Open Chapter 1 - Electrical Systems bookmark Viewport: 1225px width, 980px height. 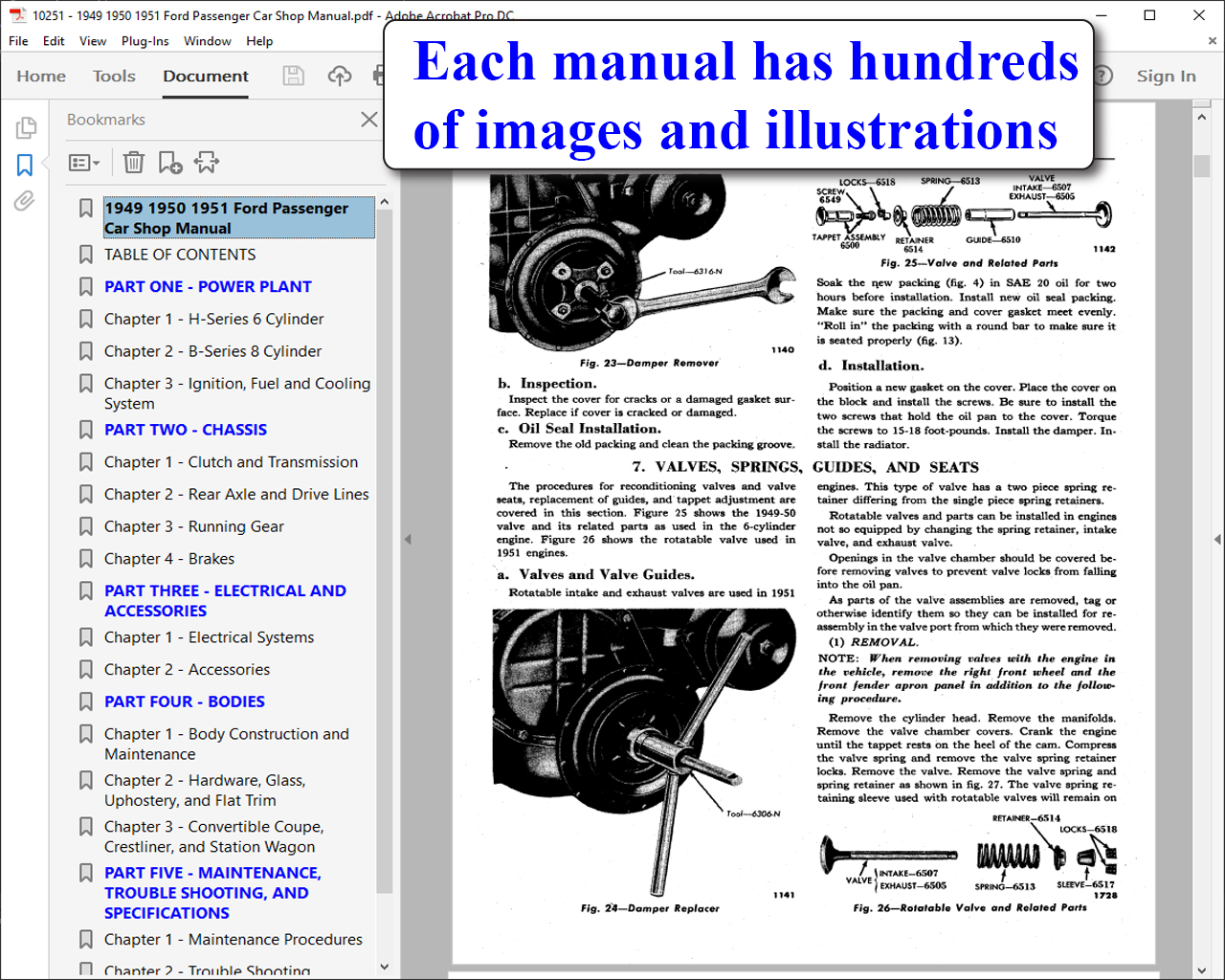[x=209, y=637]
